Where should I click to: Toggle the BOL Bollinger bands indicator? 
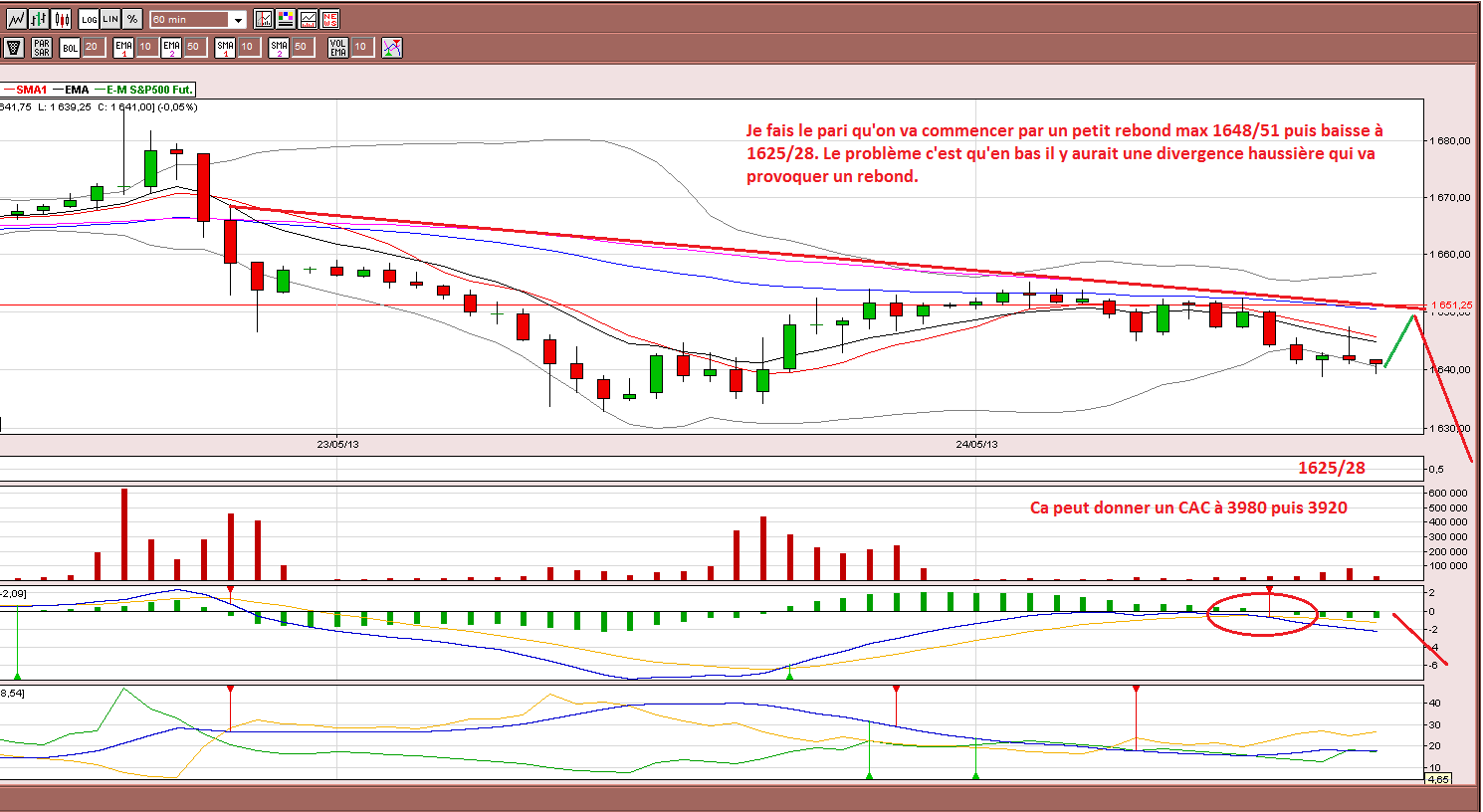coord(70,47)
